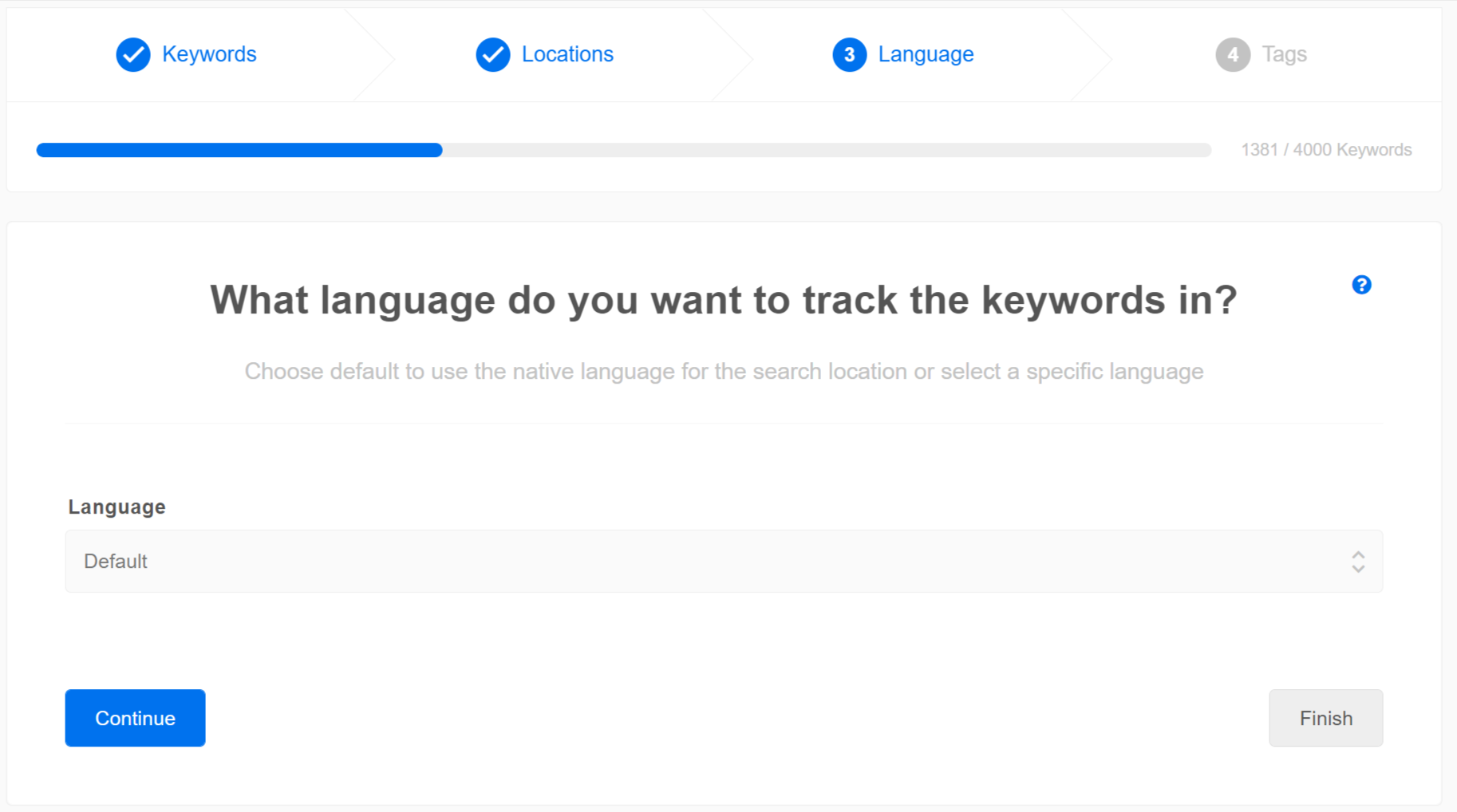Viewport: 1457px width, 812px height.
Task: Select the Tags step label
Action: pos(1283,54)
